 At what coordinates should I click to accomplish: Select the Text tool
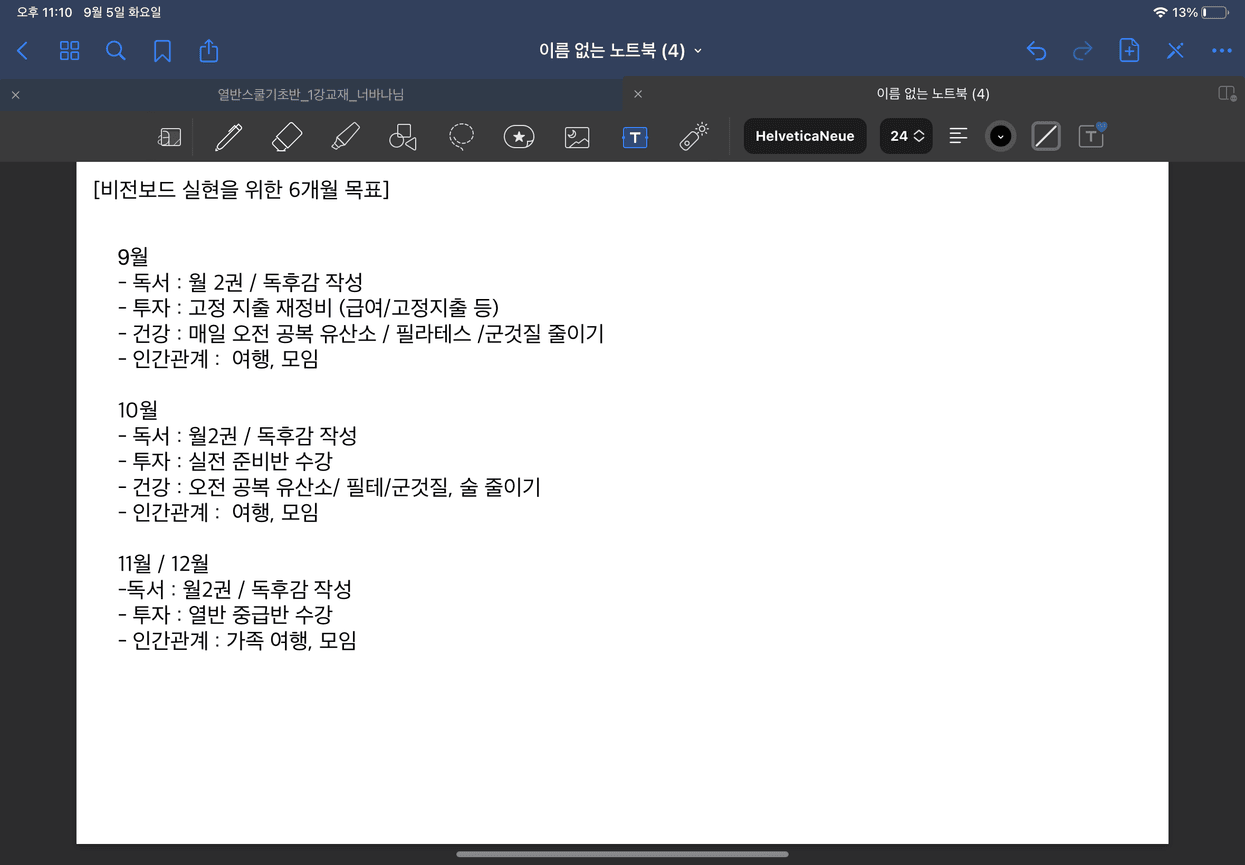tap(635, 137)
